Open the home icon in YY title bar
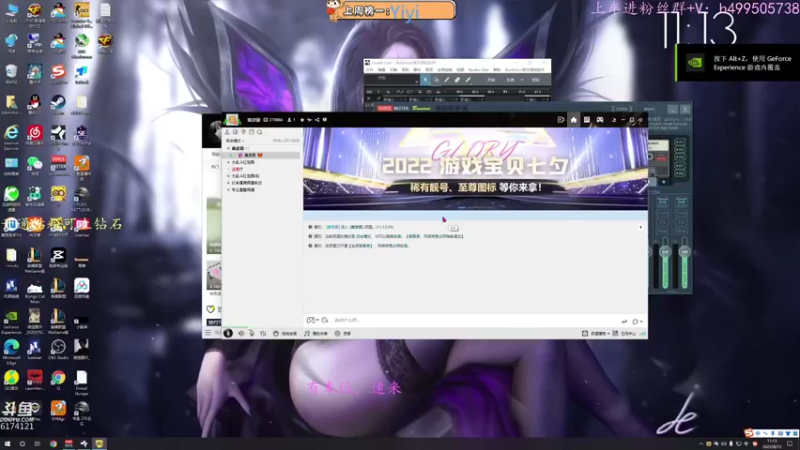Screen dimensions: 800x450 click(x=573, y=120)
